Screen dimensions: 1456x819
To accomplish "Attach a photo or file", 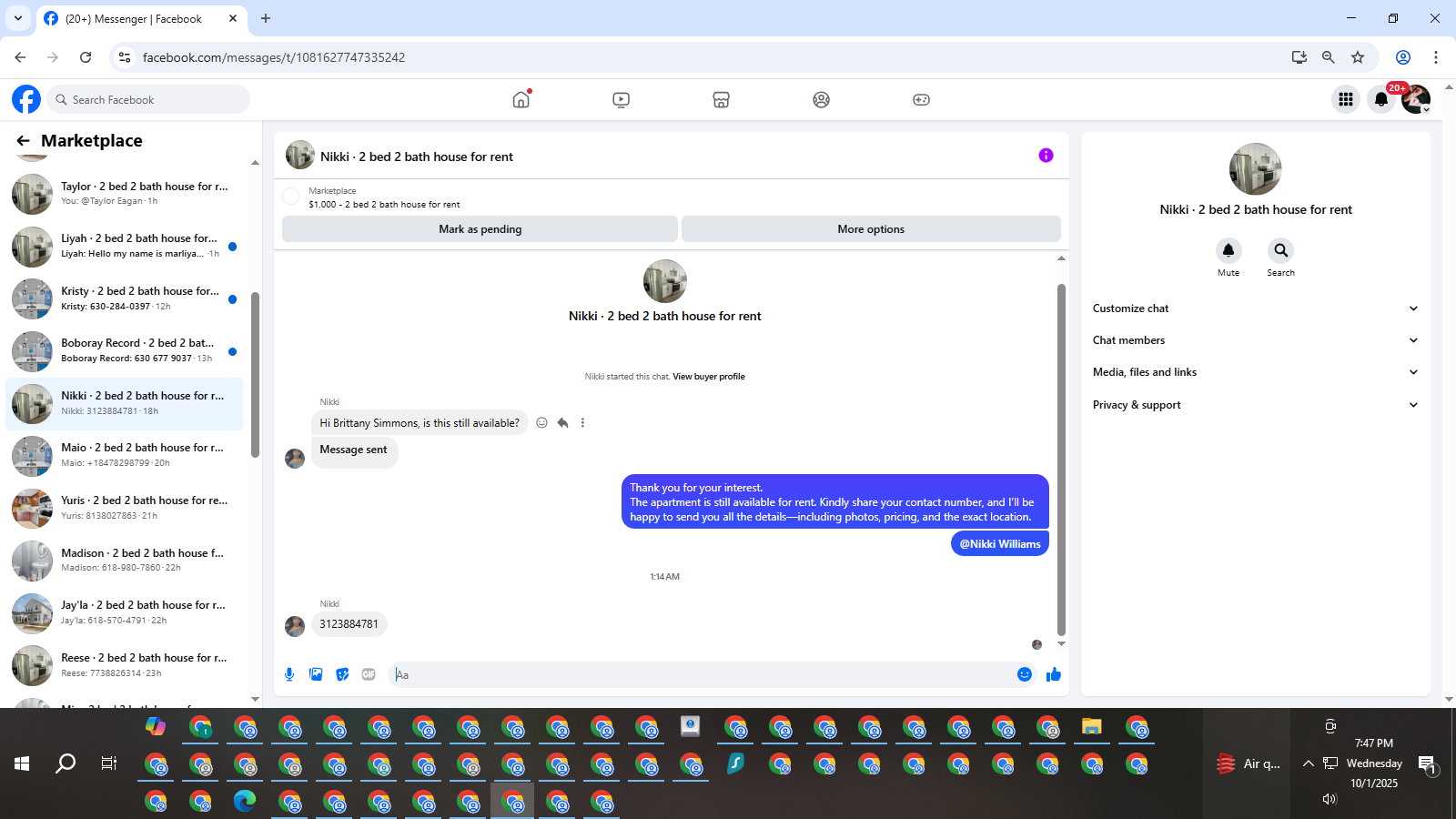I will click(316, 674).
